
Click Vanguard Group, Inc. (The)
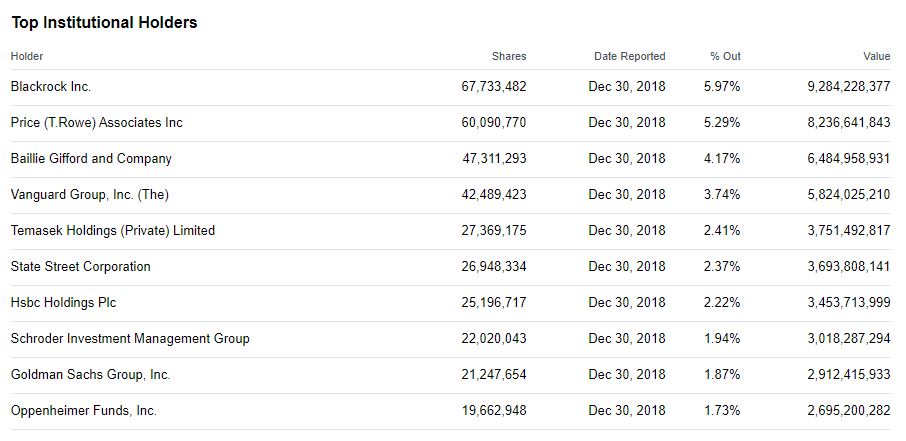tap(90, 195)
